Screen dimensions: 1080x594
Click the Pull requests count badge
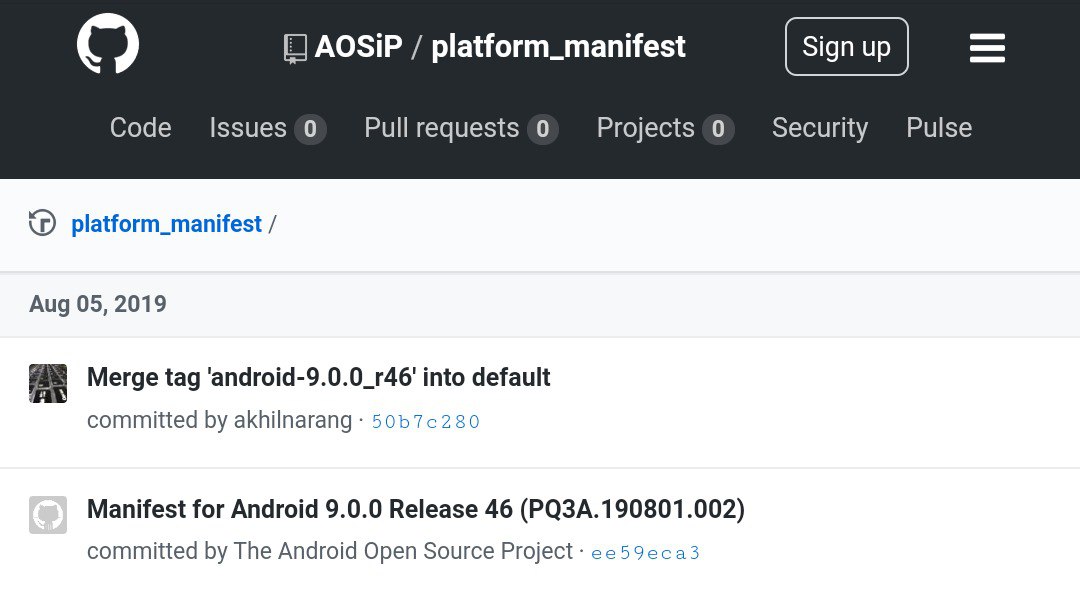[x=542, y=129]
